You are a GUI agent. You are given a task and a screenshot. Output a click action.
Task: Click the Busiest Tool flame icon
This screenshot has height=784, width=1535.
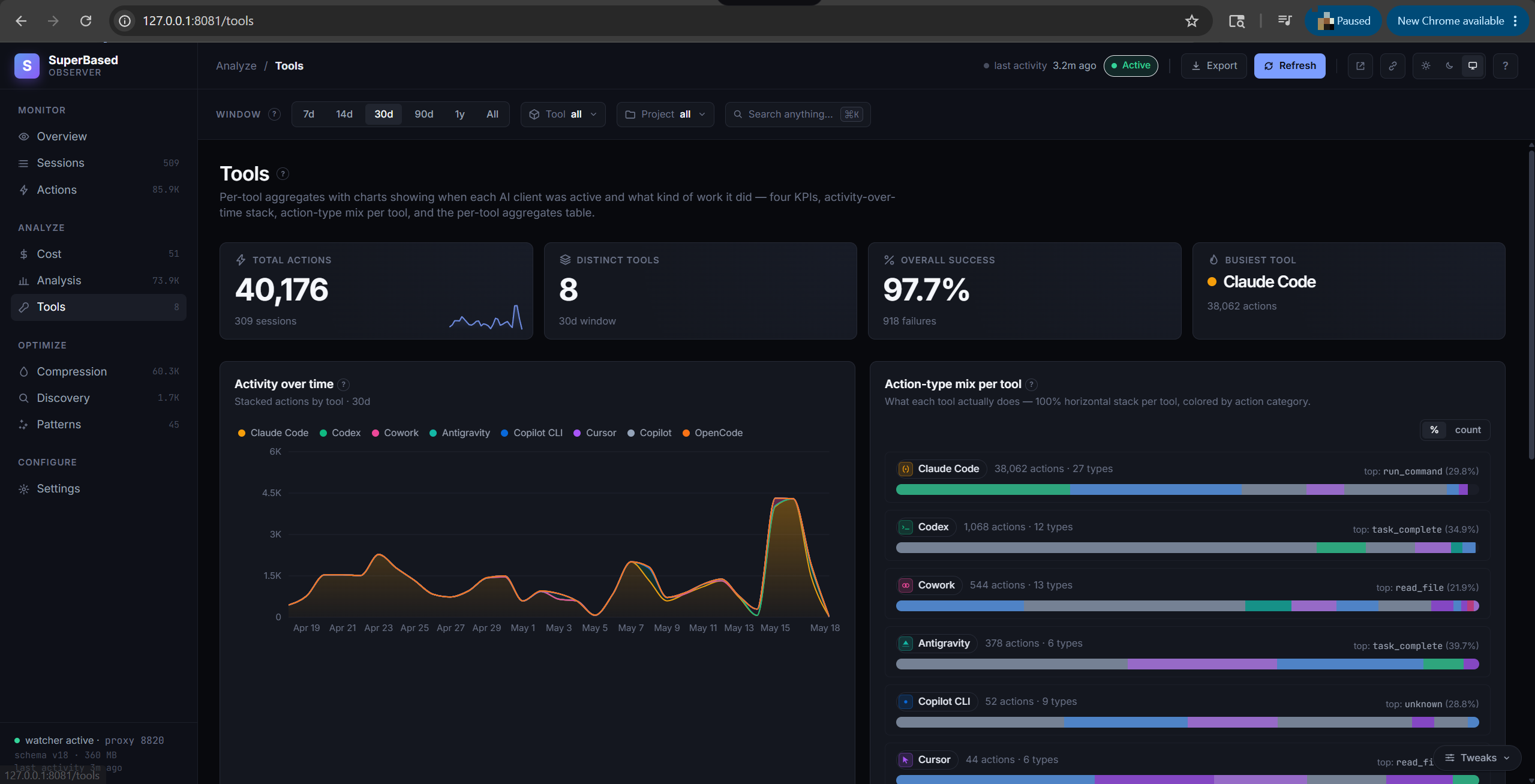pyautogui.click(x=1213, y=260)
